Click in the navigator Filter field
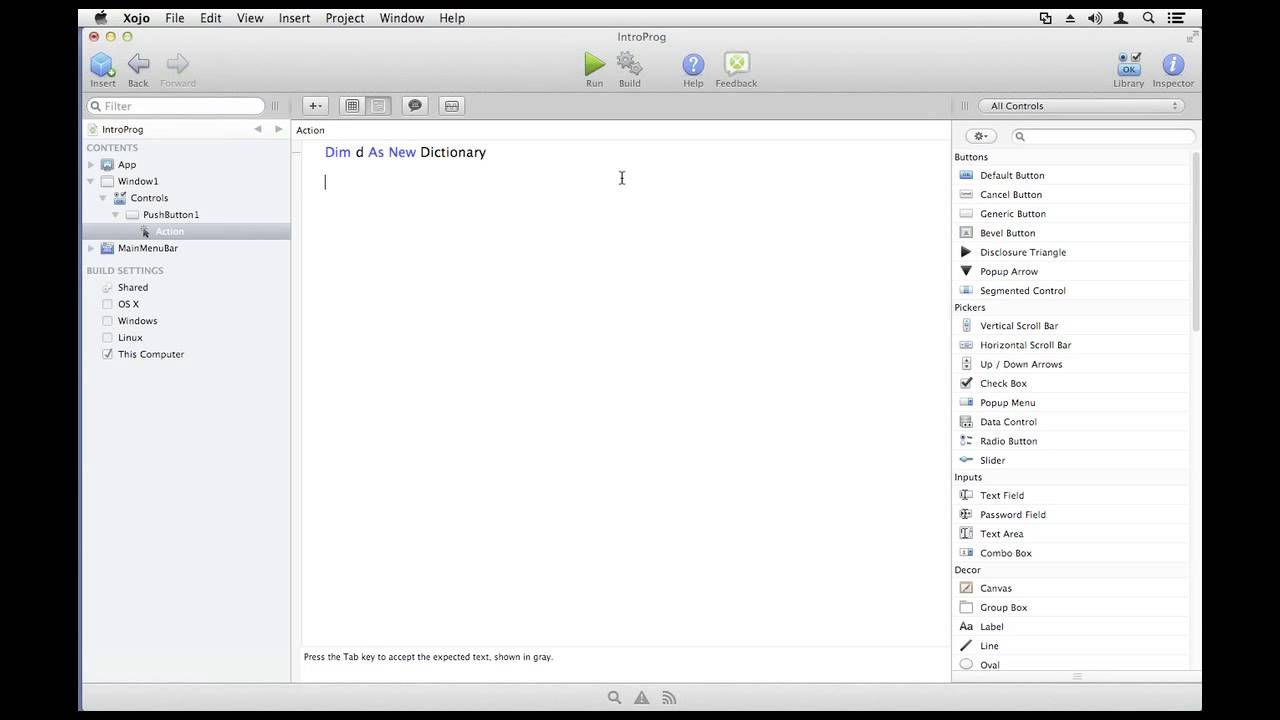 point(176,106)
